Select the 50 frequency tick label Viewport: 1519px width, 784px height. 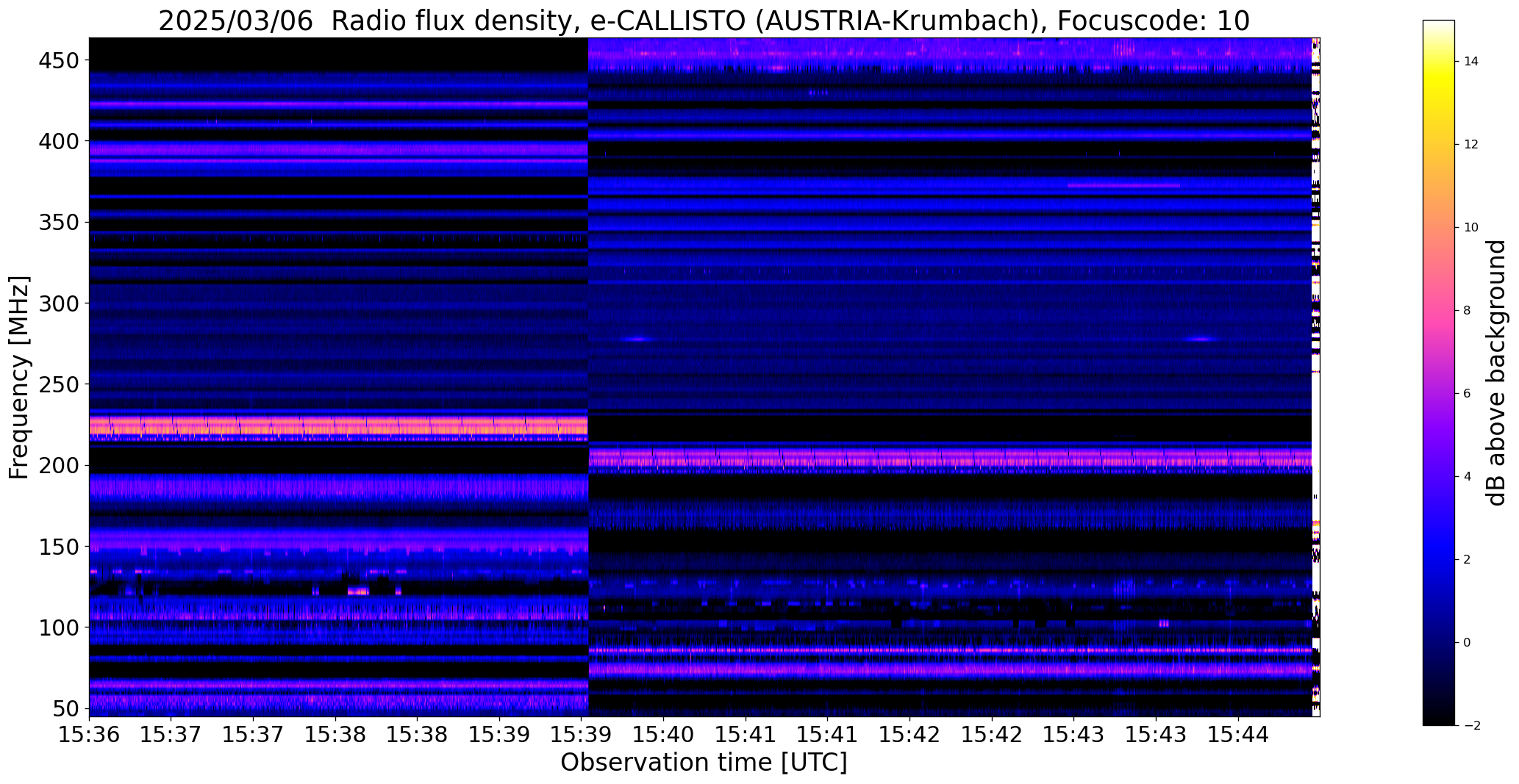click(65, 709)
